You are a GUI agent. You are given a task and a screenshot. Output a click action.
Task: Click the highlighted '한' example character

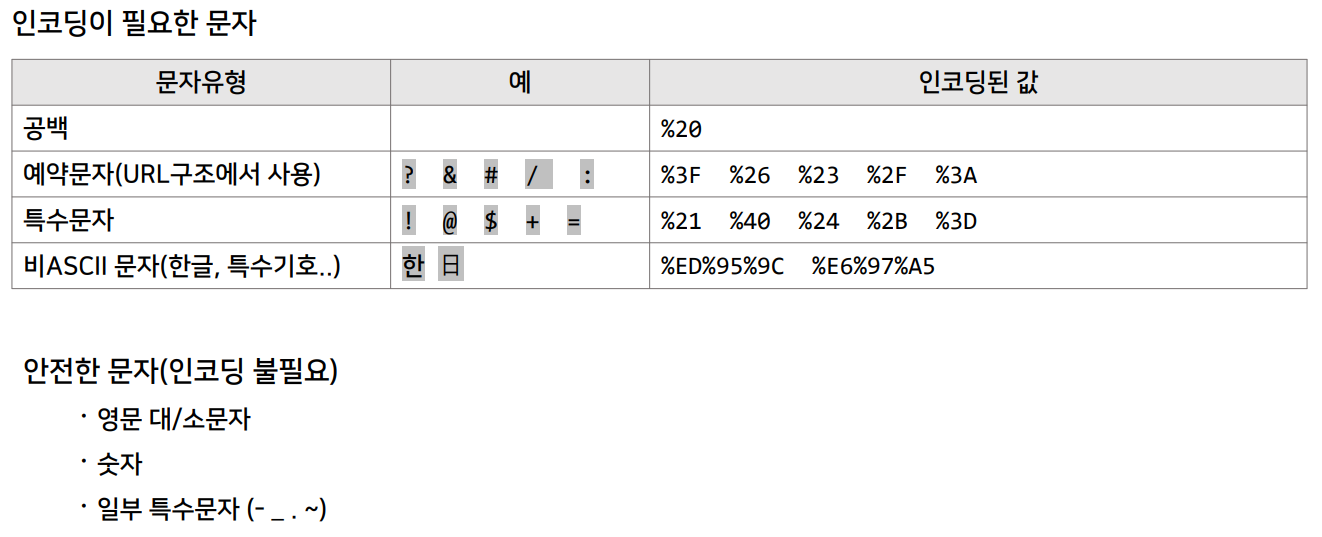click(x=412, y=266)
